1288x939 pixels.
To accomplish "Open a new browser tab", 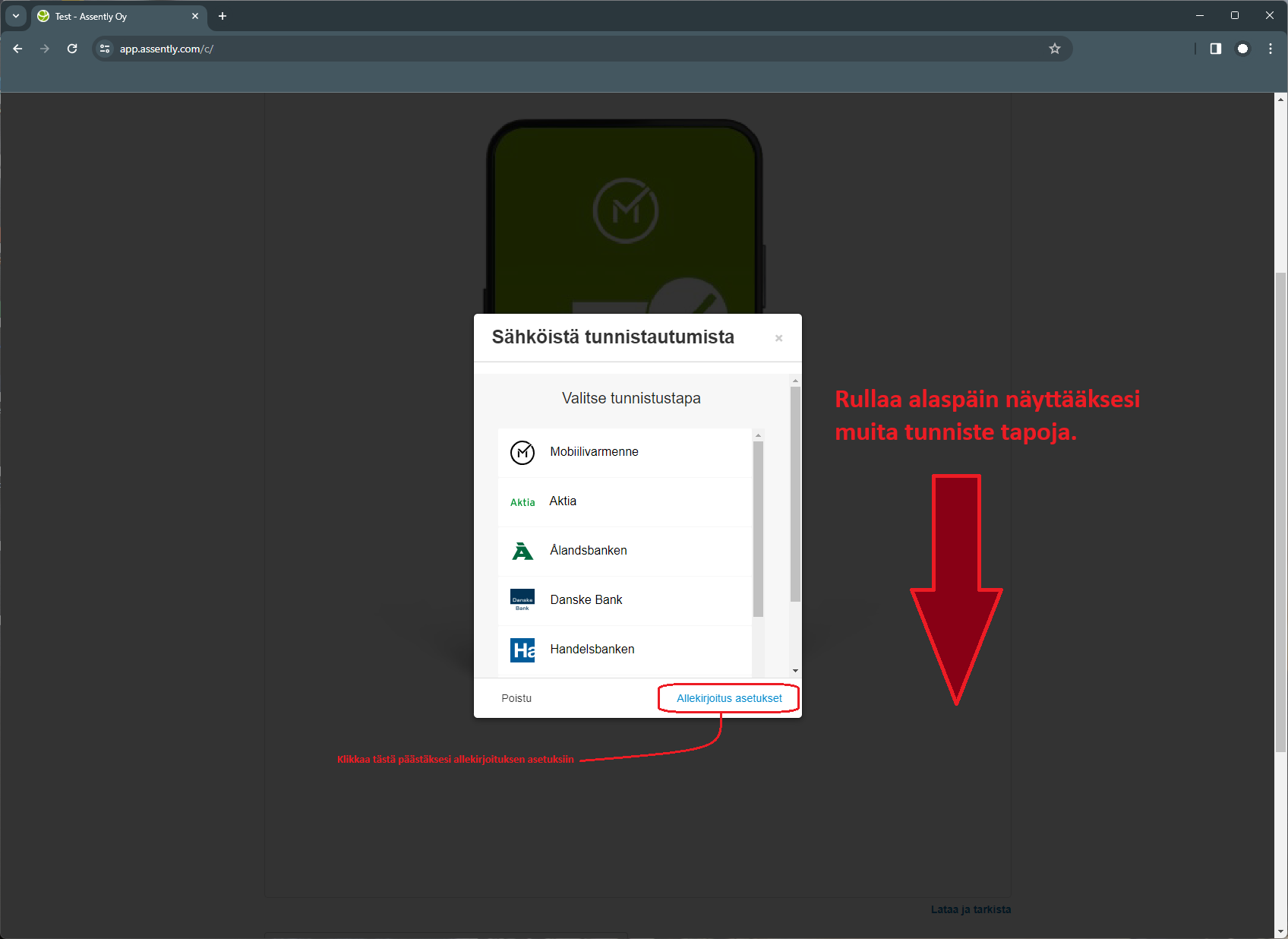I will [x=223, y=16].
